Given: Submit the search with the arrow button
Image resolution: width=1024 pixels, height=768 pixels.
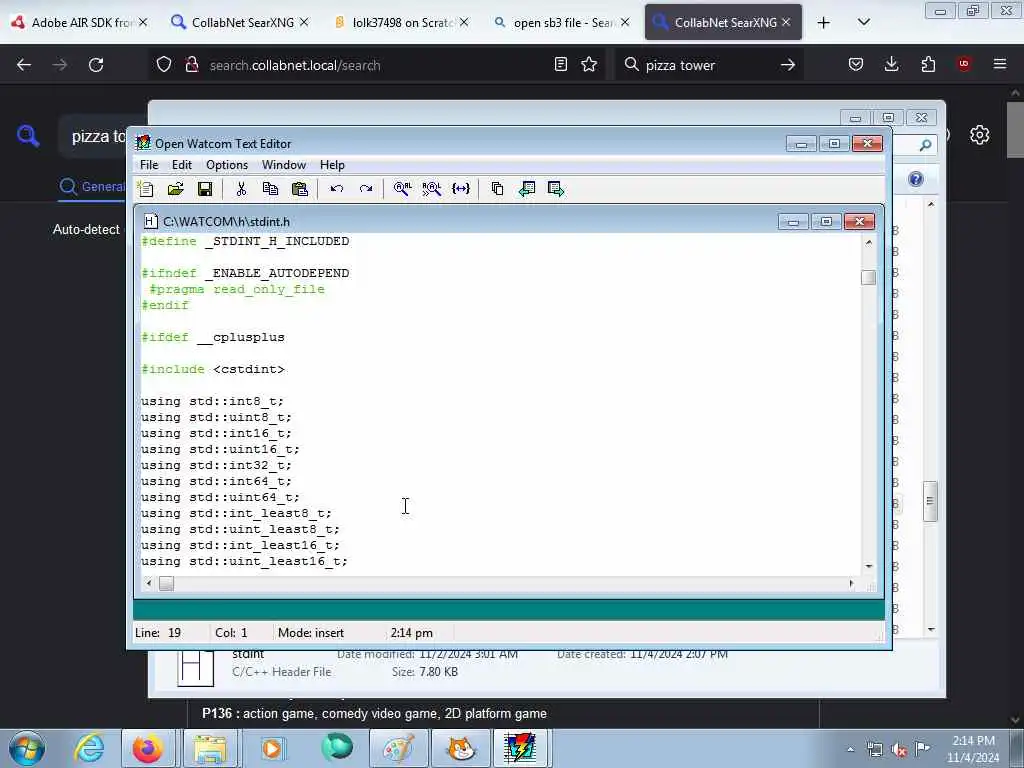Looking at the screenshot, I should [788, 65].
